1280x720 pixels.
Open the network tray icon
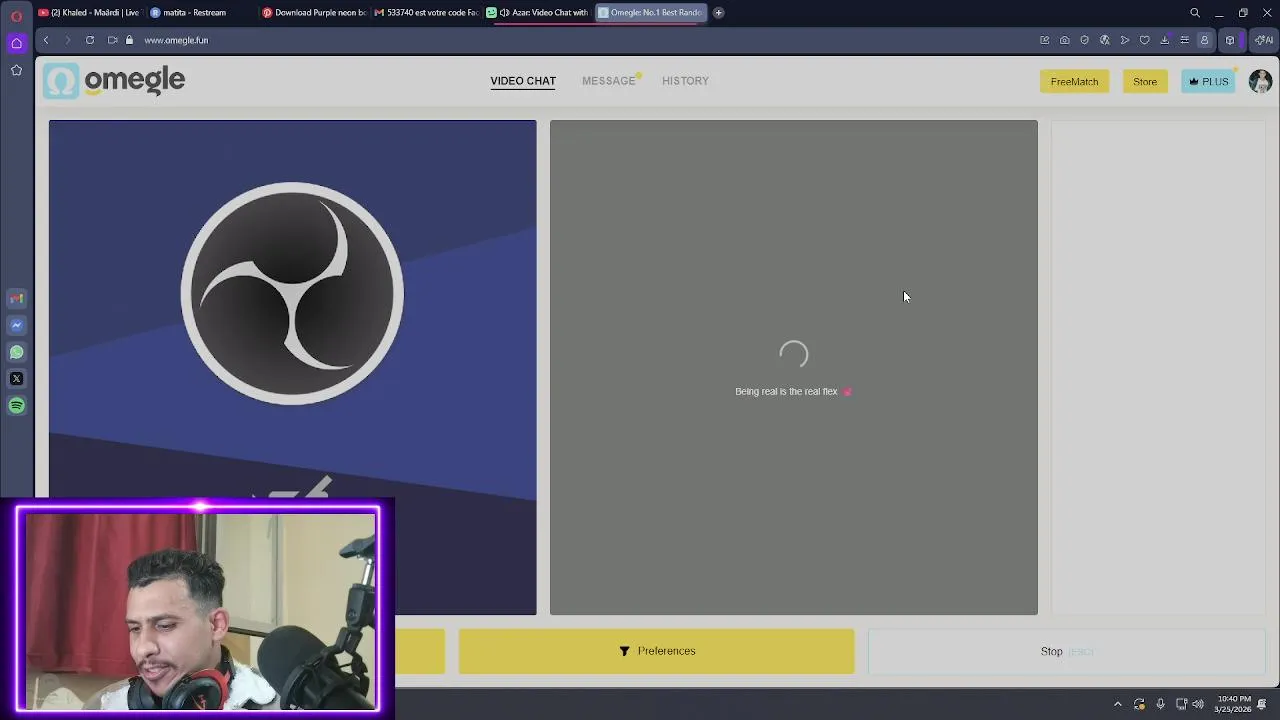click(1181, 704)
